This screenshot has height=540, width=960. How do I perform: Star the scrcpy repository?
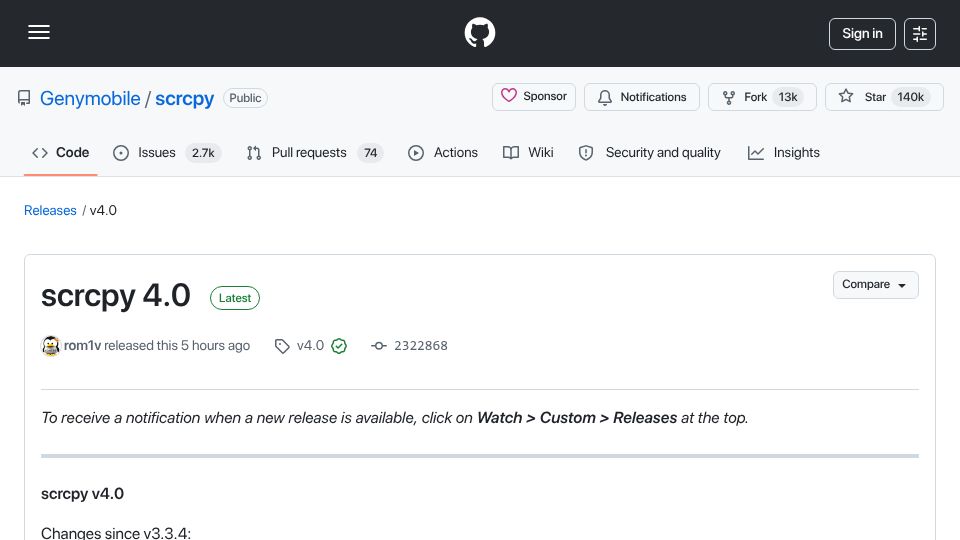(x=884, y=97)
